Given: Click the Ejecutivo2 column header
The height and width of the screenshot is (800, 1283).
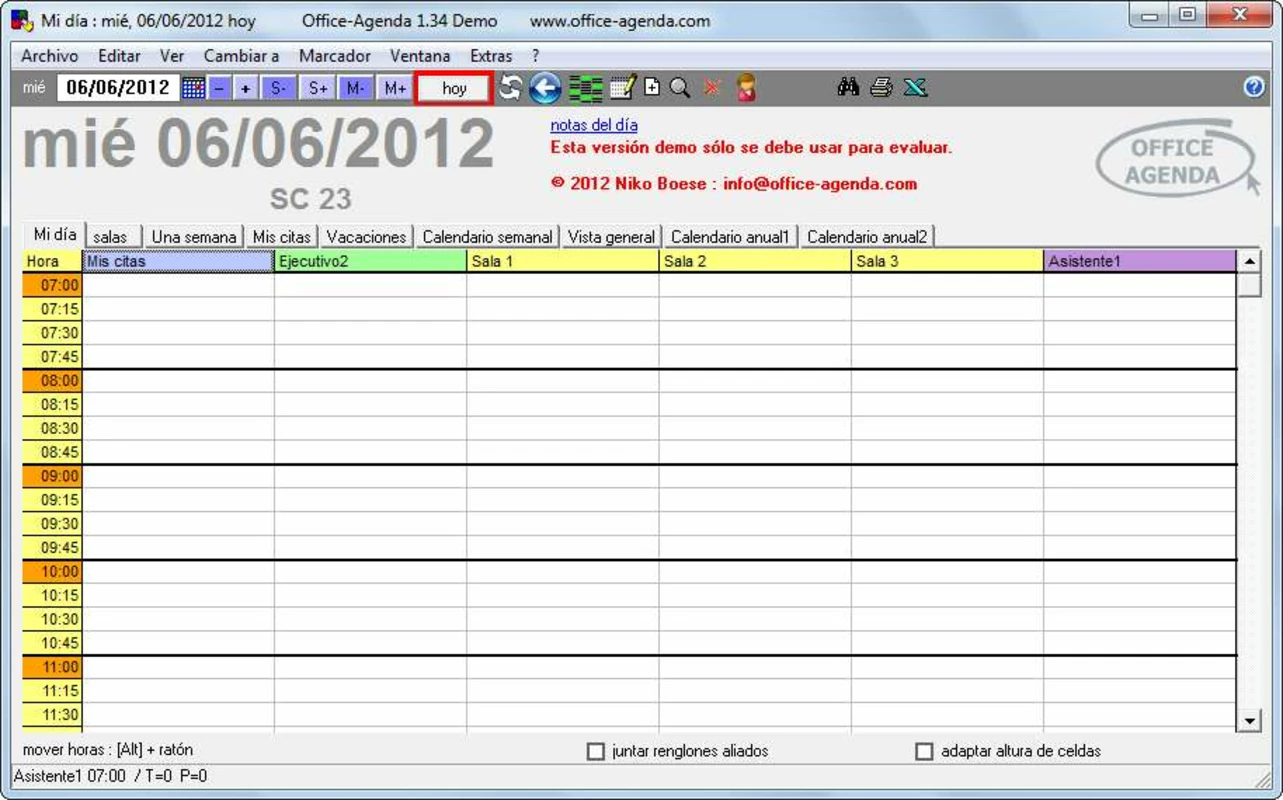Looking at the screenshot, I should (x=370, y=261).
